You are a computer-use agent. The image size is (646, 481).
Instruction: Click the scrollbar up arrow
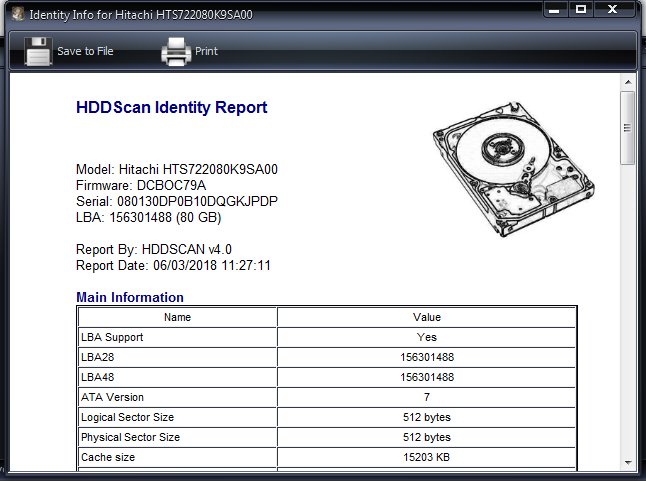[628, 82]
